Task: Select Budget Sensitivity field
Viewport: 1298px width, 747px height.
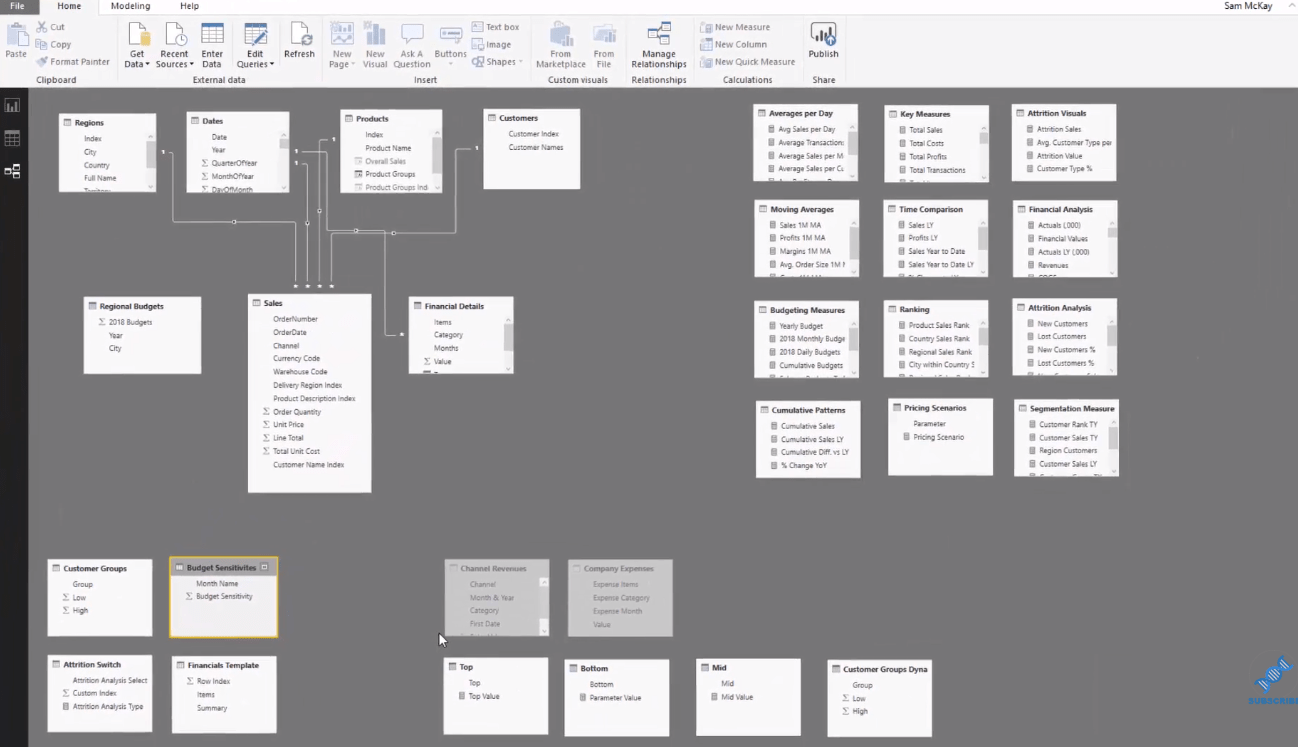Action: click(224, 596)
